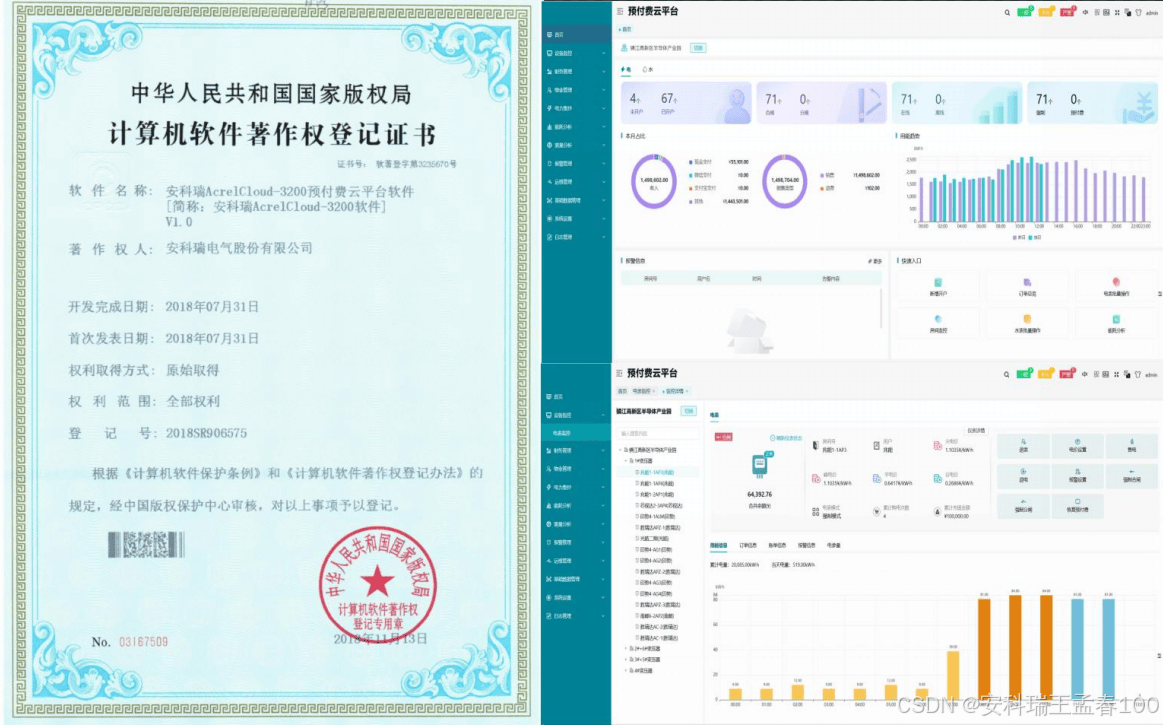The height and width of the screenshot is (725, 1163).
Task: Expand the 2#+6#变压器 tree node
Action: tap(625, 648)
